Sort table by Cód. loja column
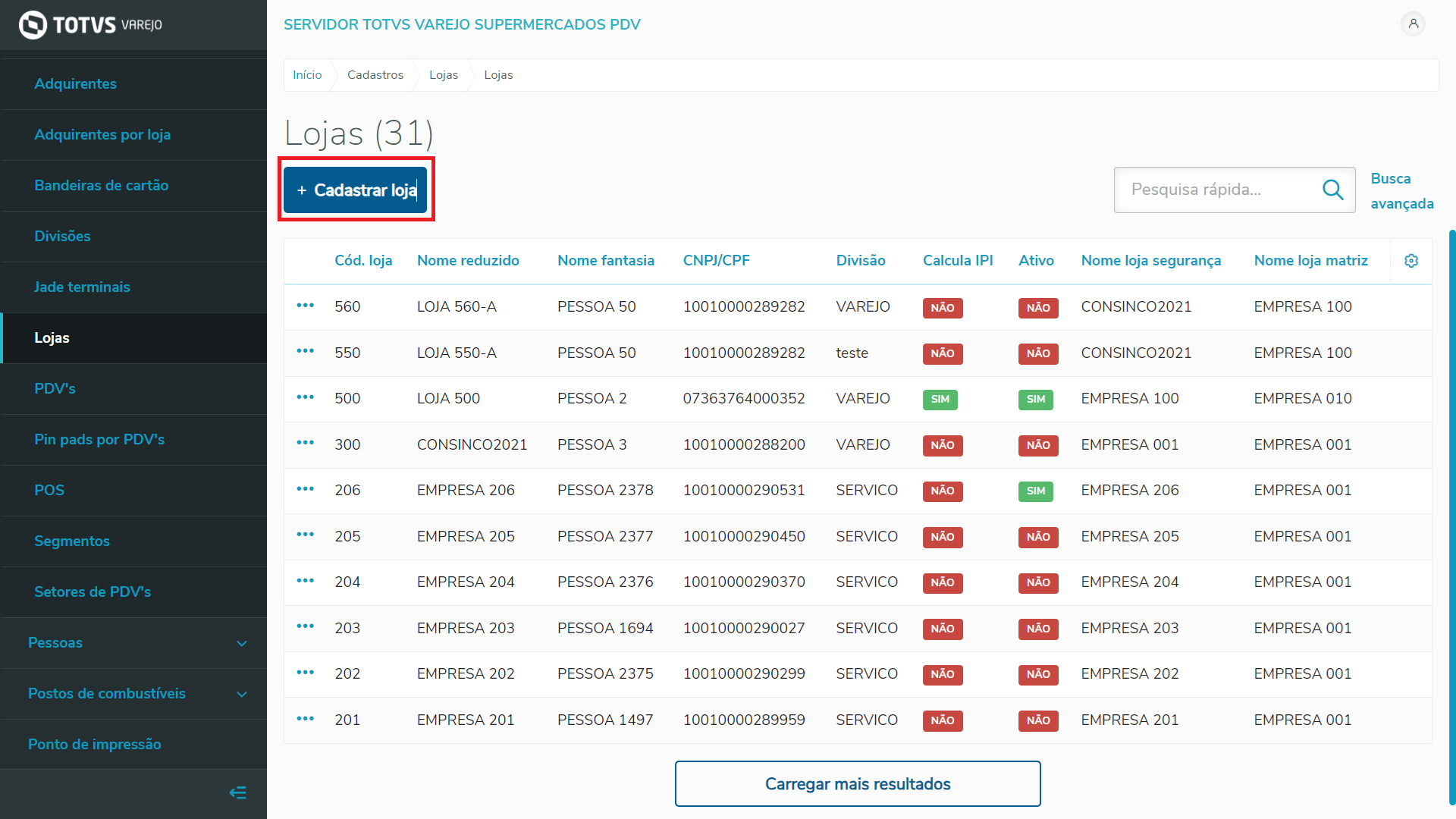This screenshot has height=819, width=1456. (363, 261)
